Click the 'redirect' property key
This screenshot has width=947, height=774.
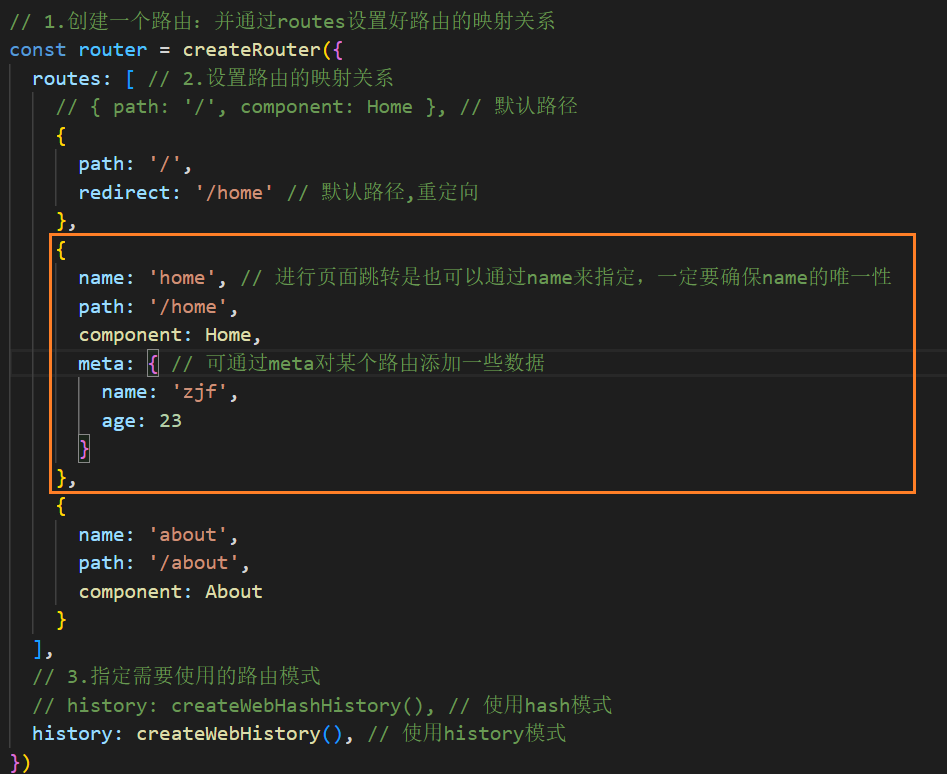[124, 193]
